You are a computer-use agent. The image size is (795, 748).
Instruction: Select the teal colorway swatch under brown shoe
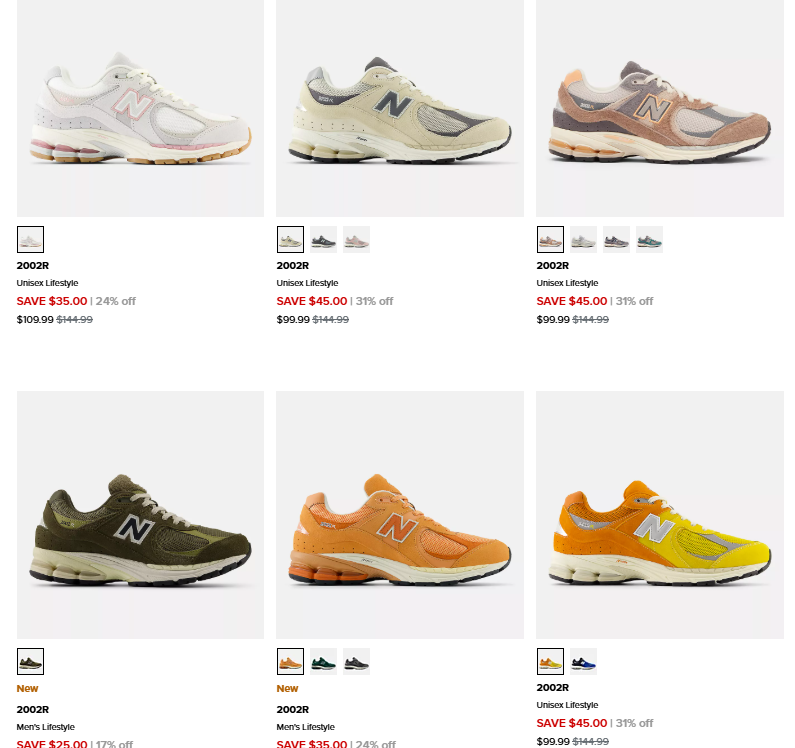[649, 239]
